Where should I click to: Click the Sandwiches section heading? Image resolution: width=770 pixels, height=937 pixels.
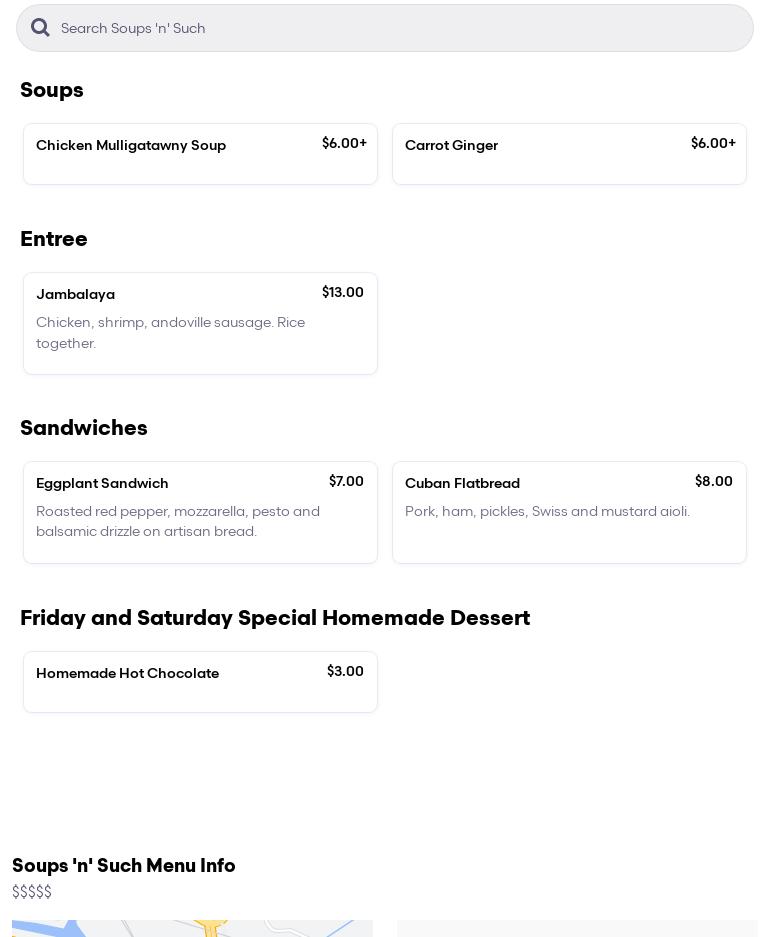tap(84, 428)
